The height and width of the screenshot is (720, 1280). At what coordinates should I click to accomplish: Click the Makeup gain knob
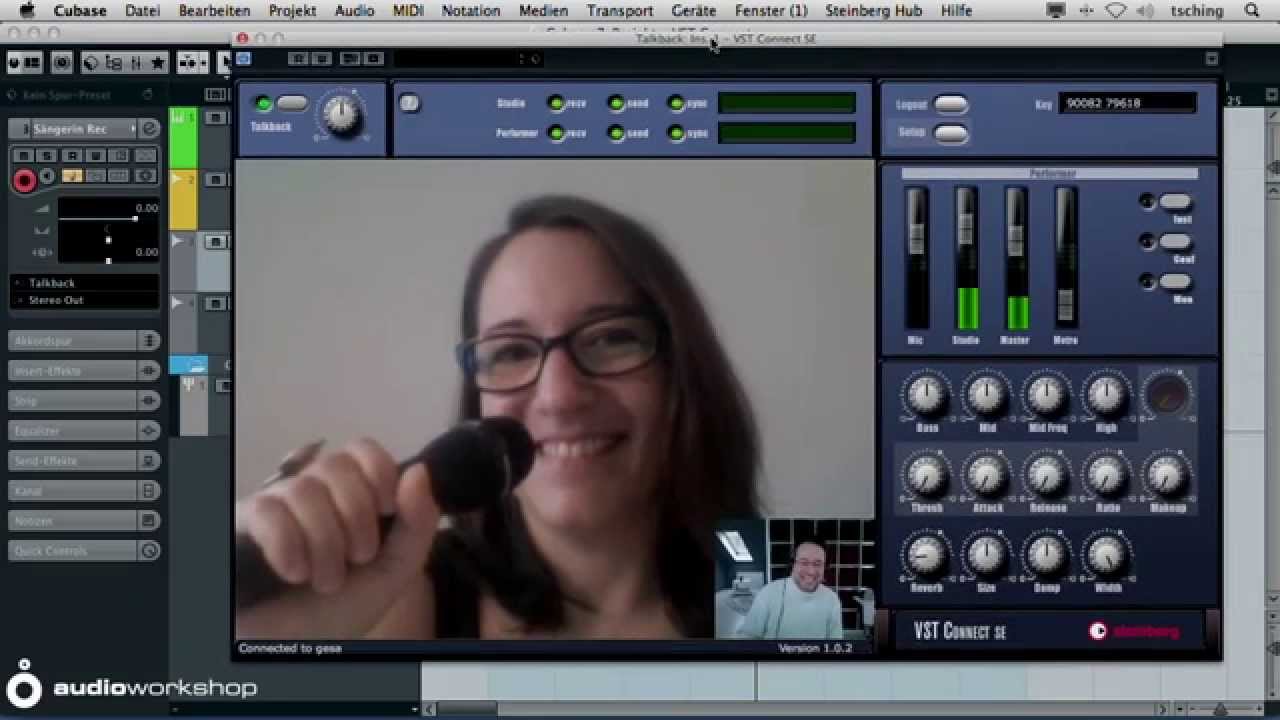click(x=1166, y=475)
